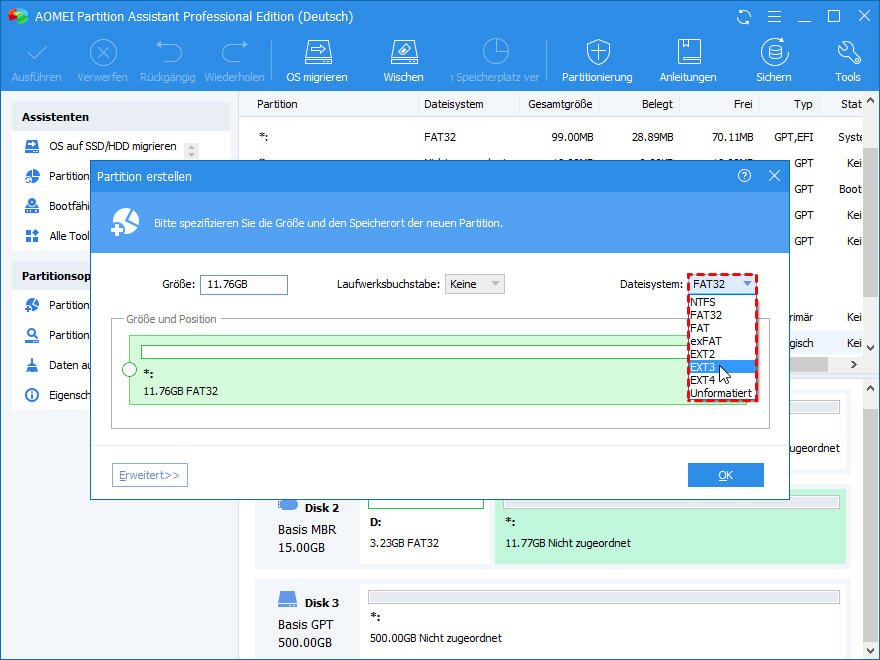Click the Bootfähig media sidebar icon
Image resolution: width=880 pixels, height=660 pixels.
coord(32,206)
